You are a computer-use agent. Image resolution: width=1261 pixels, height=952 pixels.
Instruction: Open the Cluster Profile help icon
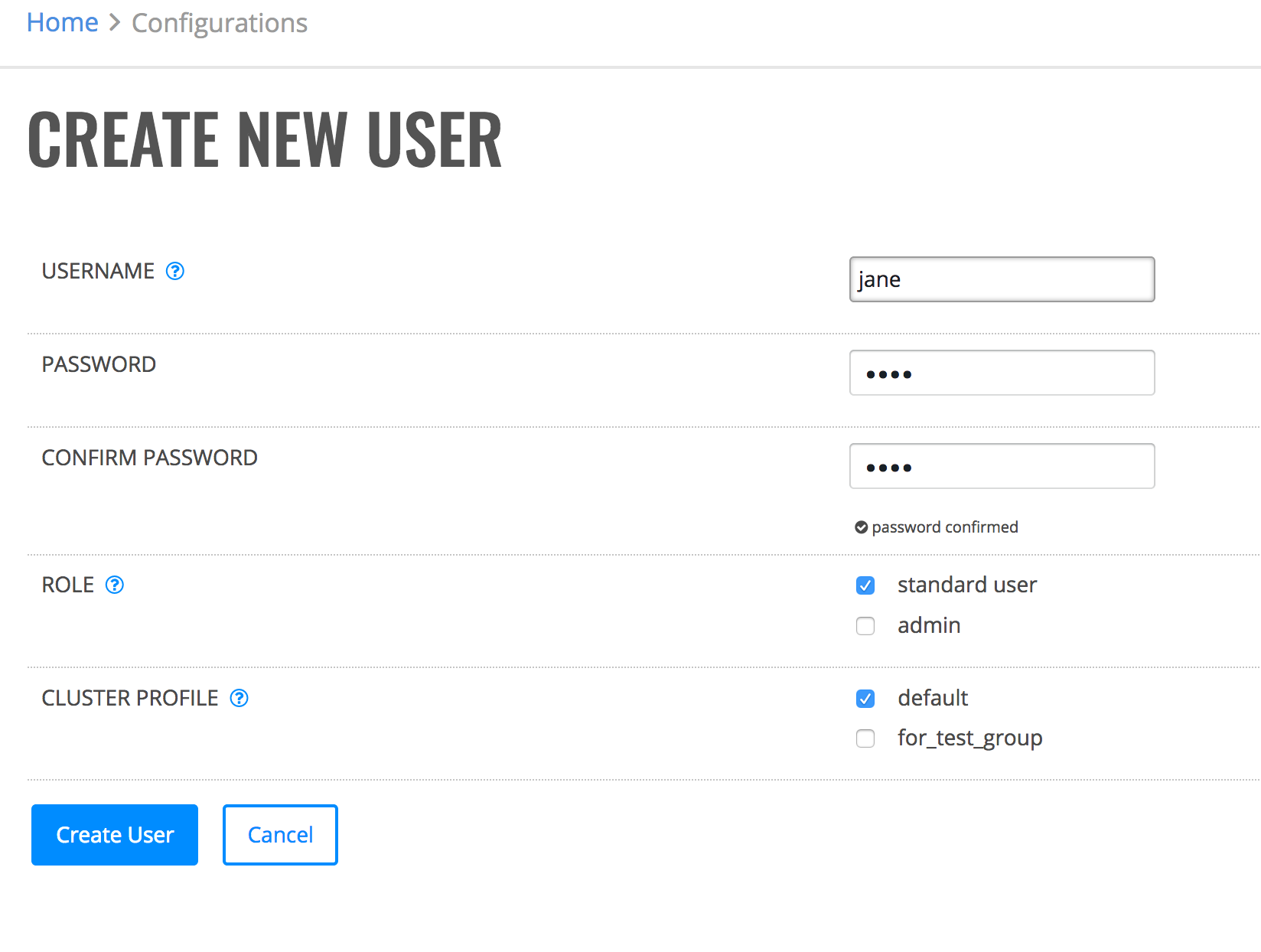click(239, 698)
